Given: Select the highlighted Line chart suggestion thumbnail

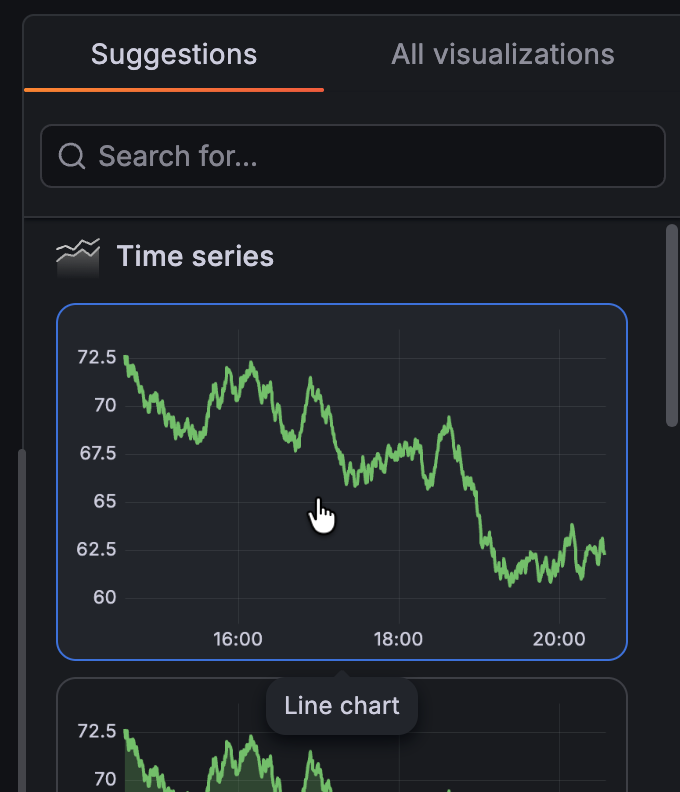Looking at the screenshot, I should (342, 482).
